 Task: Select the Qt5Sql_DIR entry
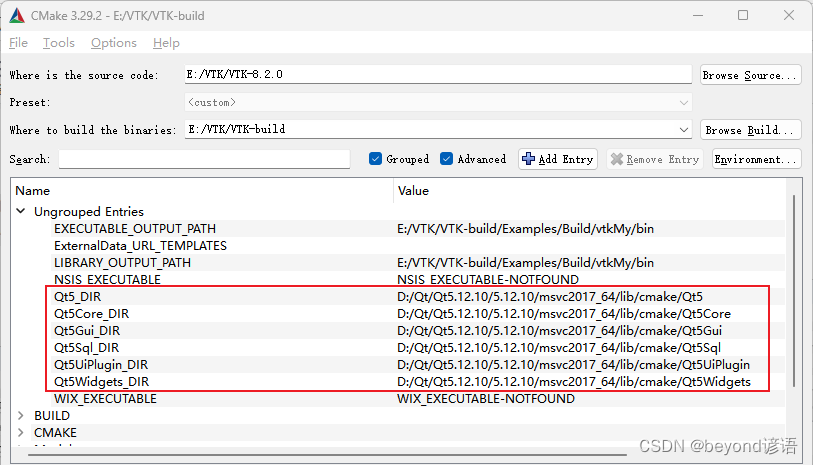[x=86, y=348]
